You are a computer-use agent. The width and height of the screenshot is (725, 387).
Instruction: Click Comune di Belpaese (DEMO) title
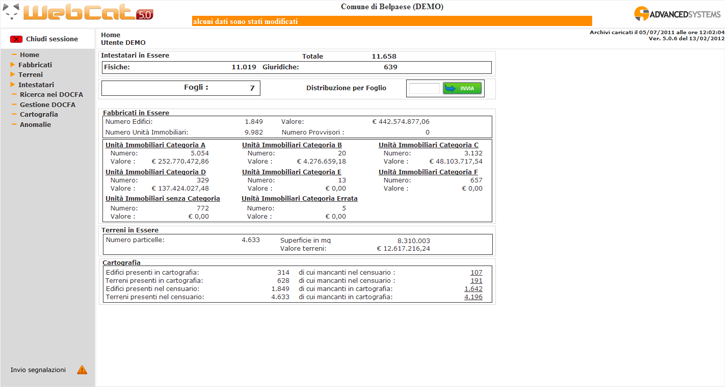(x=392, y=7)
